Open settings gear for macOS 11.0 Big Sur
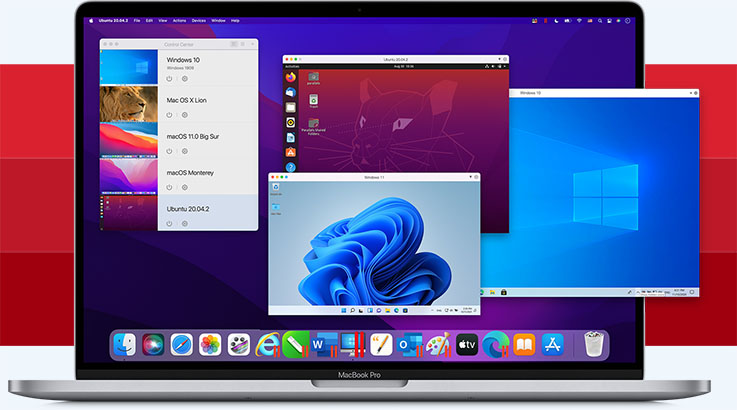The width and height of the screenshot is (737, 410). point(185,151)
